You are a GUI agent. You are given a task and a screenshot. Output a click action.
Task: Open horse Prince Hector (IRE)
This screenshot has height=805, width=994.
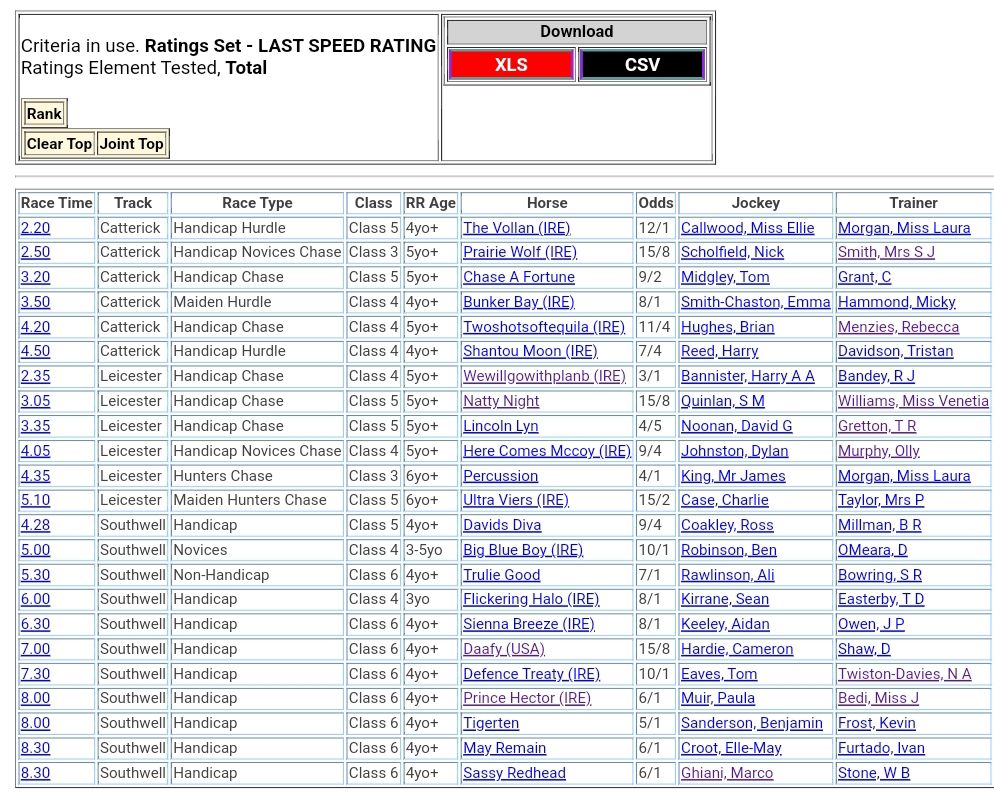click(x=526, y=698)
